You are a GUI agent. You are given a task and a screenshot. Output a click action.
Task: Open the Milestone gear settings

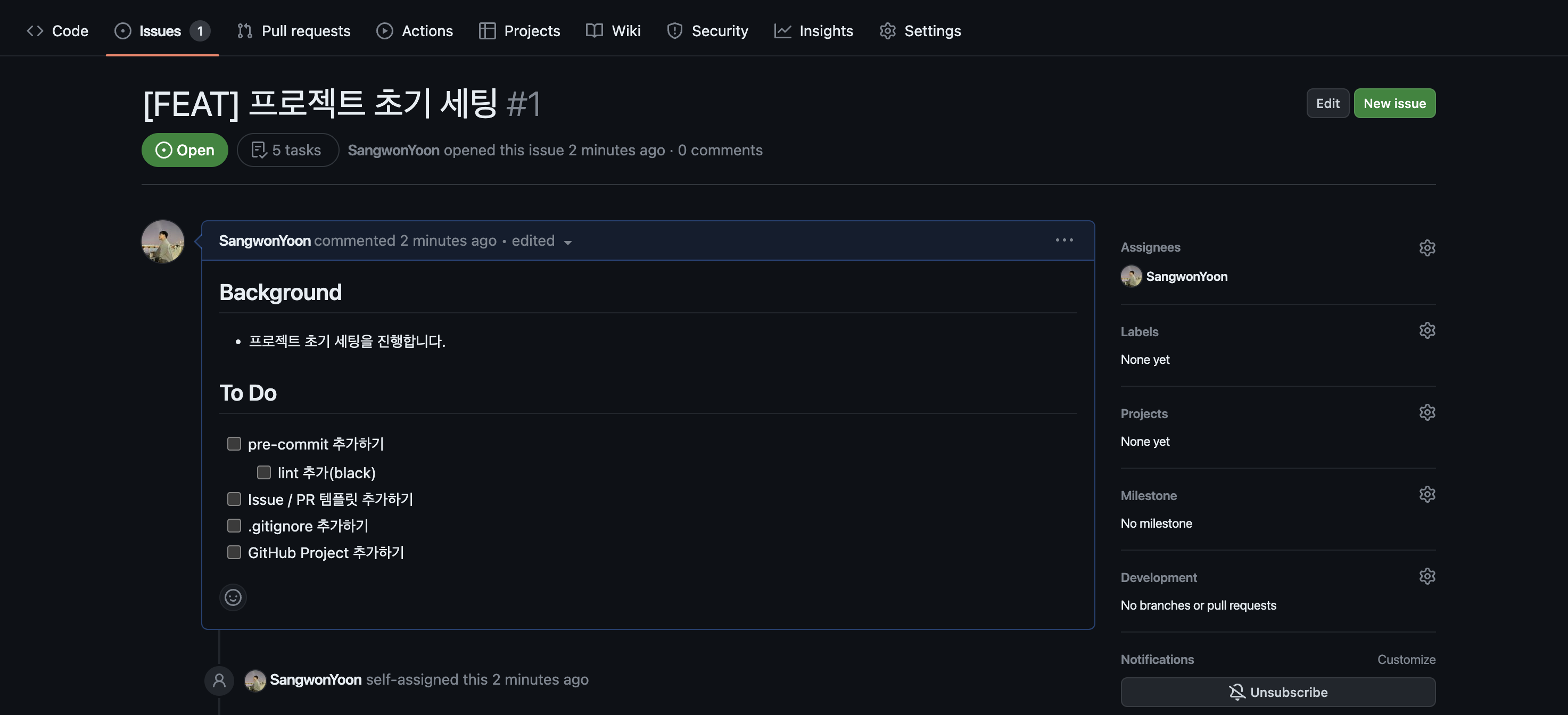click(1427, 494)
